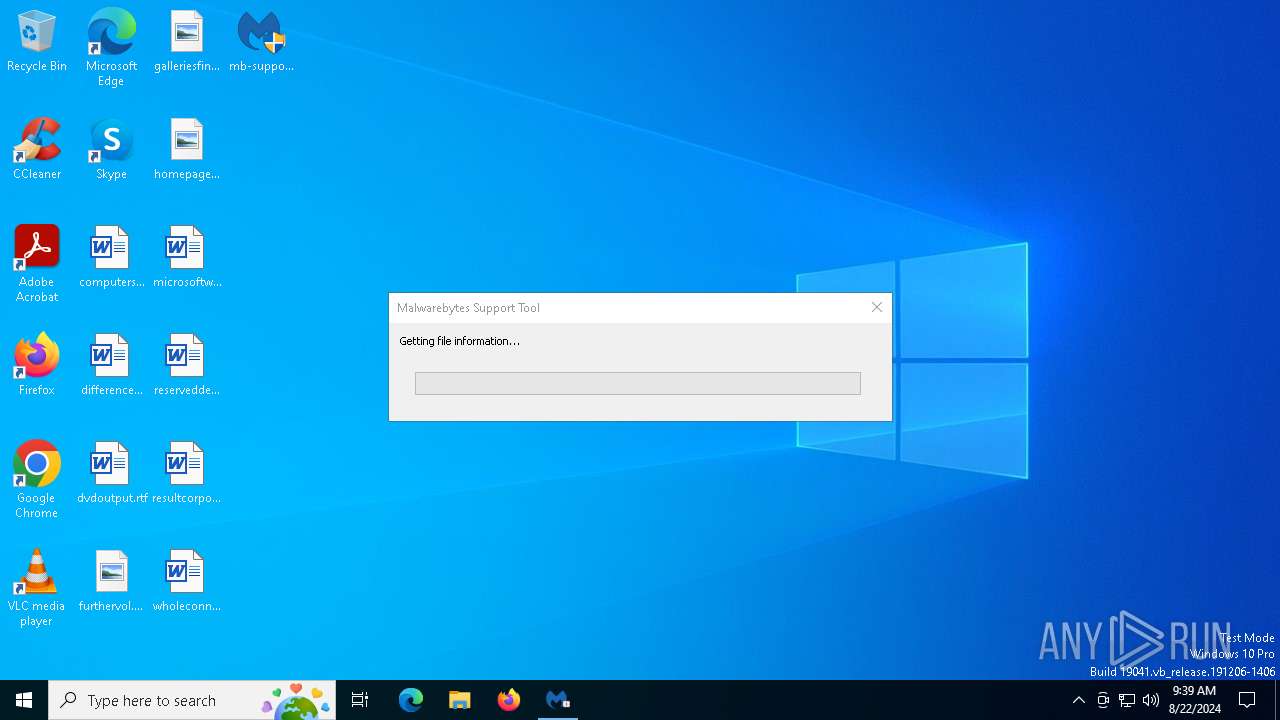Launch Firefox from the taskbar

[509, 700]
